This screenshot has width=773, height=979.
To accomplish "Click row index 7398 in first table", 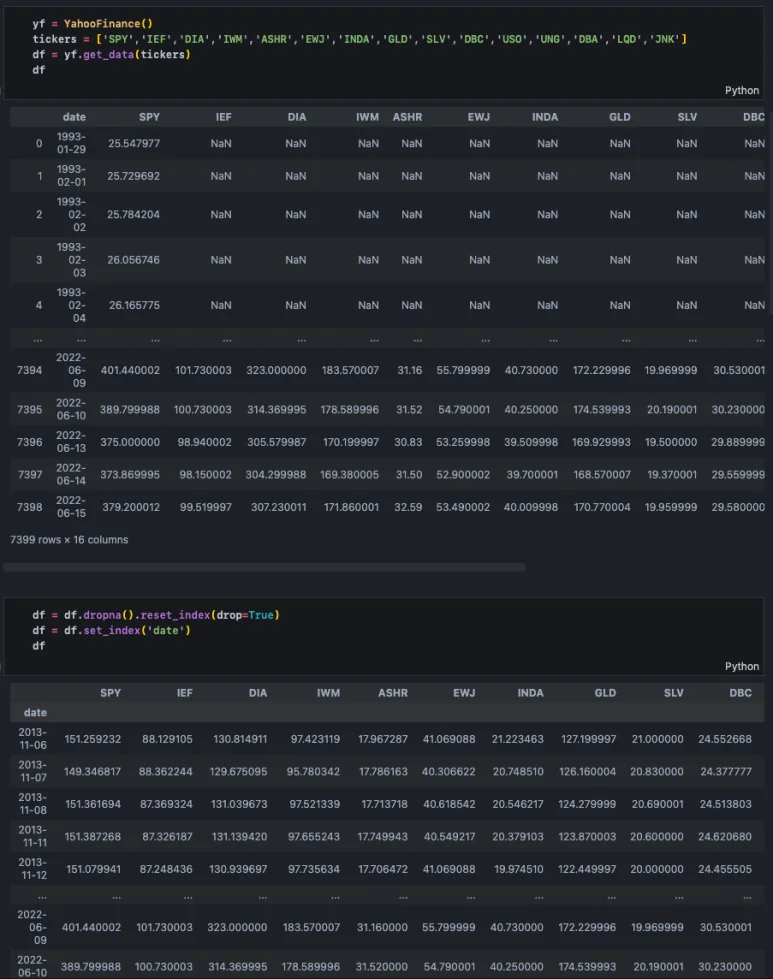I will pos(29,507).
